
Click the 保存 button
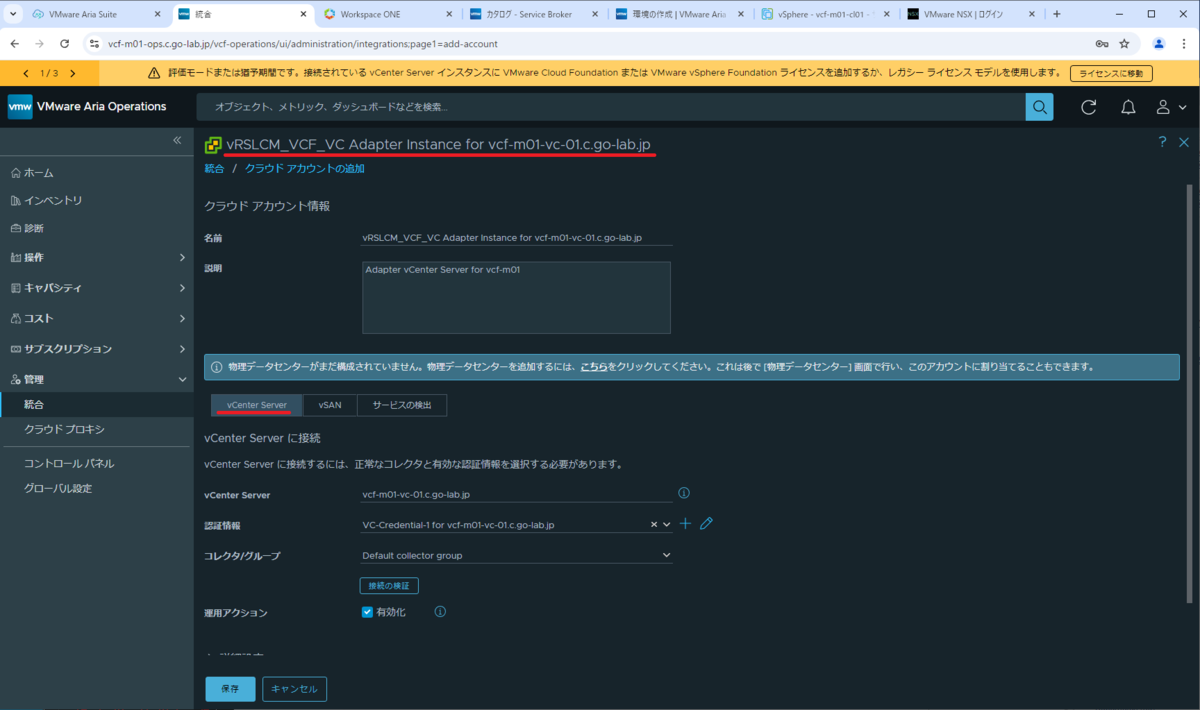(230, 689)
